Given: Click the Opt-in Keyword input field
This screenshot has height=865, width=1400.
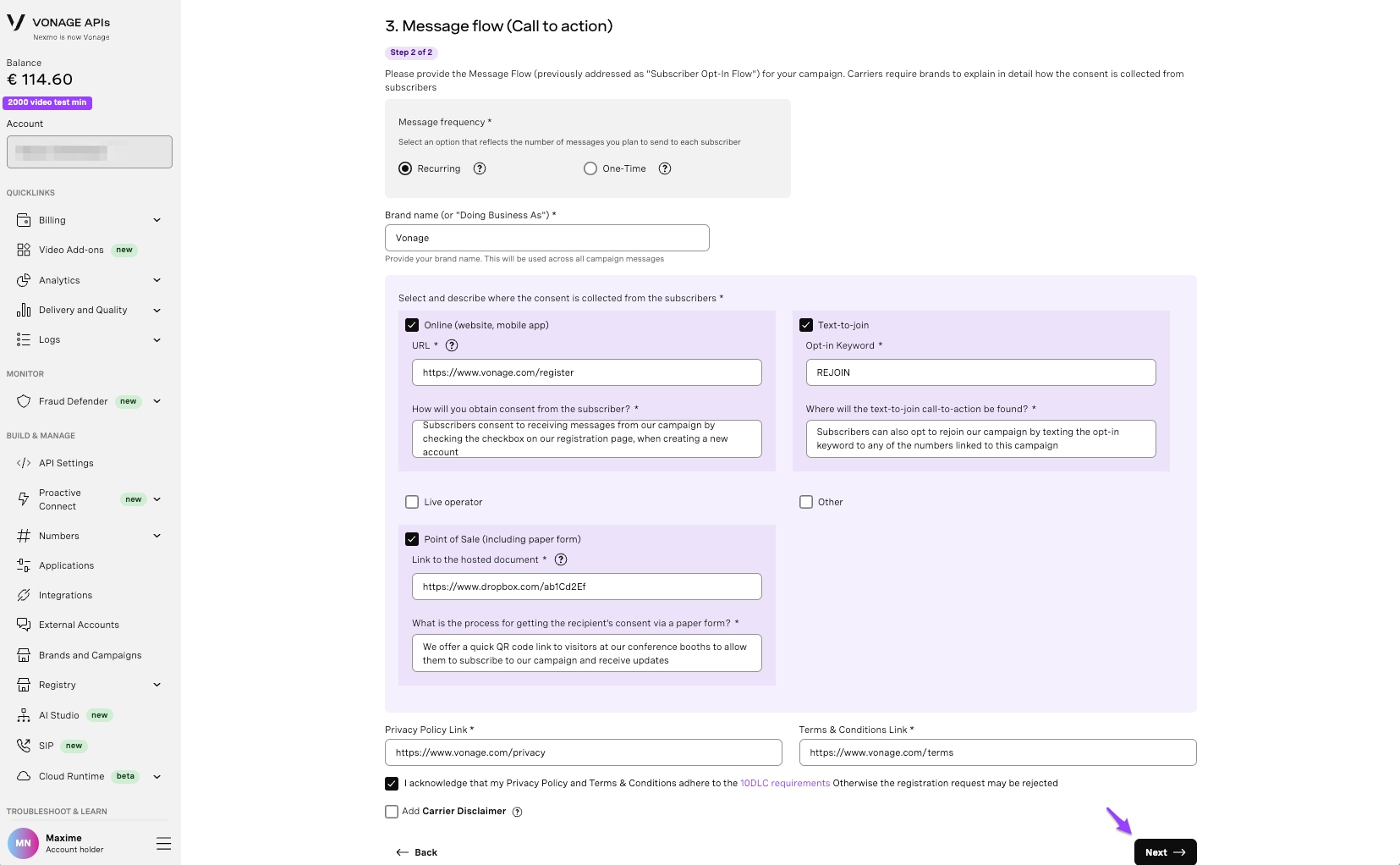Looking at the screenshot, I should (x=980, y=372).
